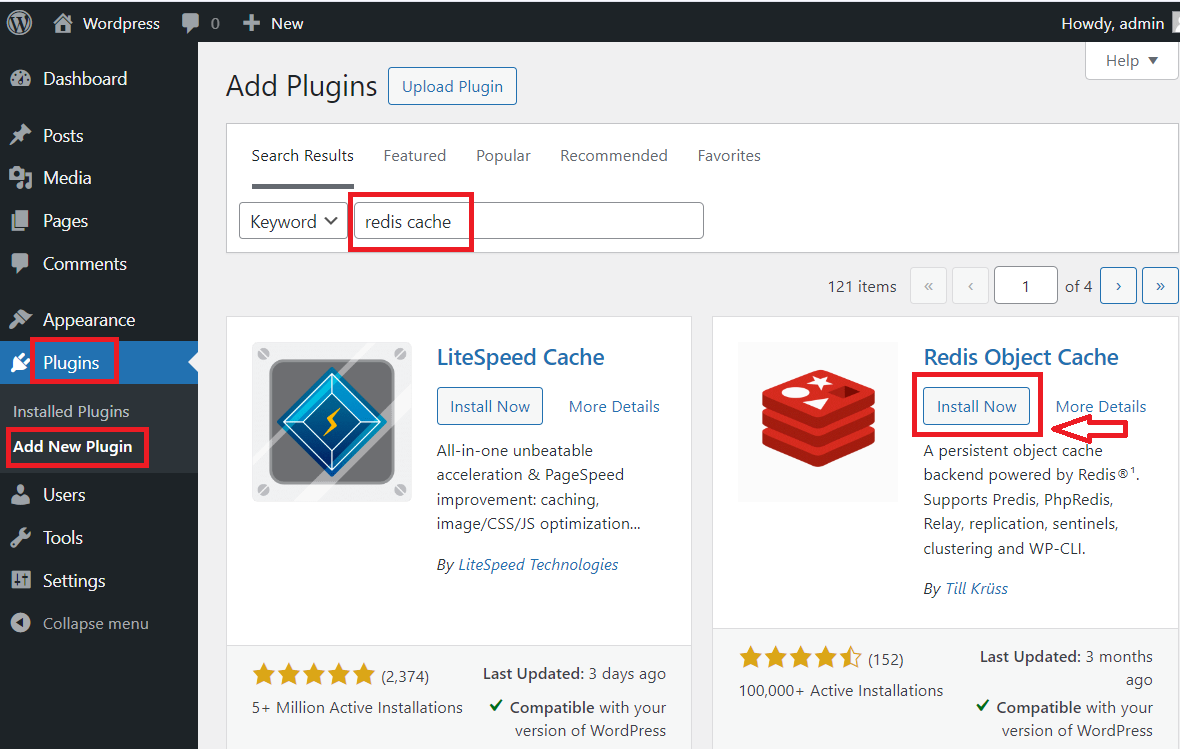Click the Tools wrench icon
The image size is (1180, 749).
tap(20, 537)
